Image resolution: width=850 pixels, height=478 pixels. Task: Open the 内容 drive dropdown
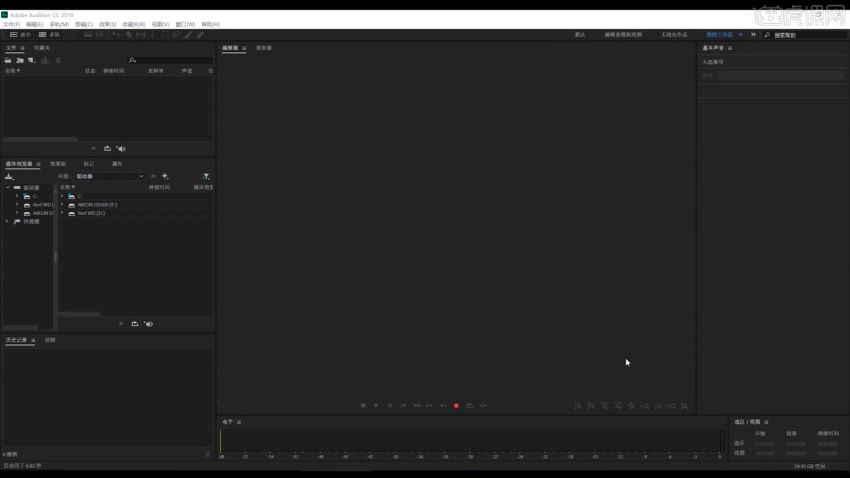click(x=110, y=176)
